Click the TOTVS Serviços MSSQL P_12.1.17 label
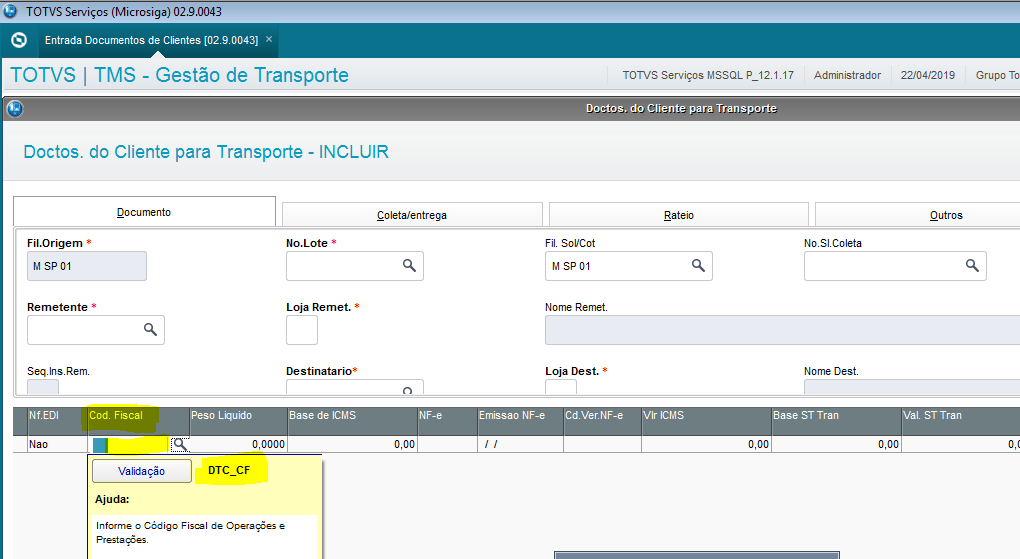Viewport: 1020px width, 559px height. (x=708, y=75)
